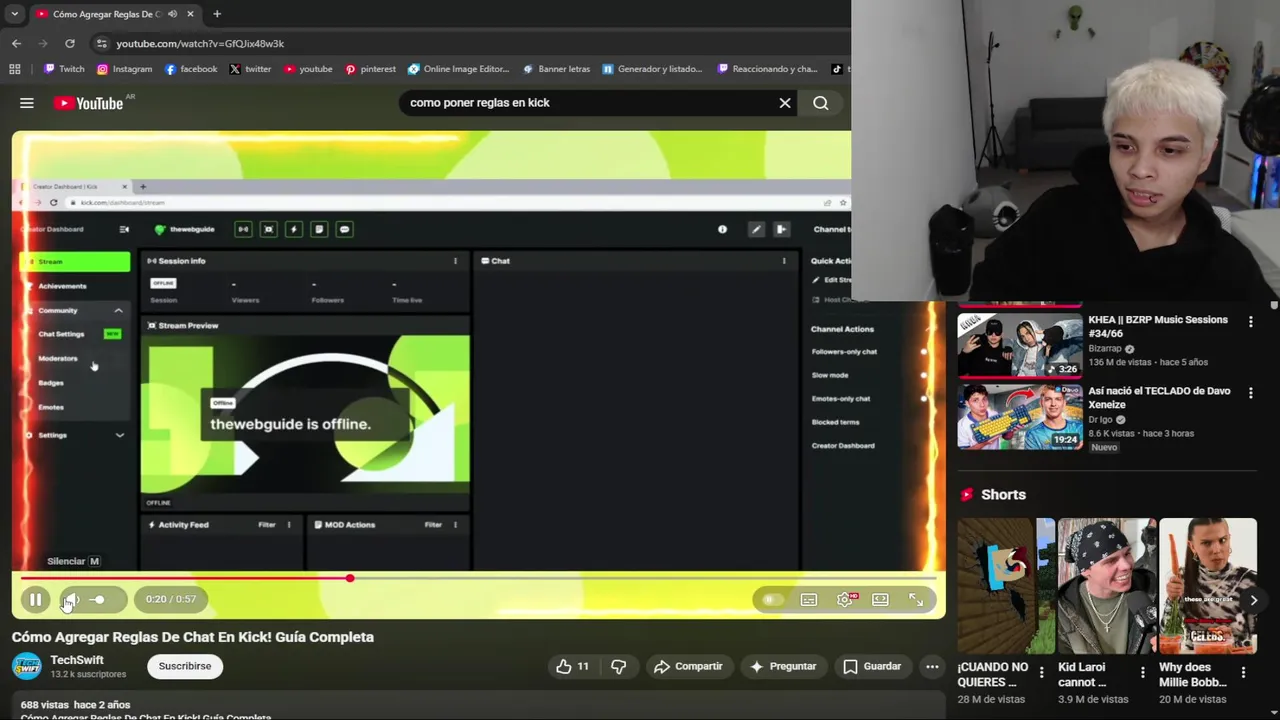Open options menu for KHEA BZRP video
Viewport: 1280px width, 720px height.
[x=1250, y=321]
